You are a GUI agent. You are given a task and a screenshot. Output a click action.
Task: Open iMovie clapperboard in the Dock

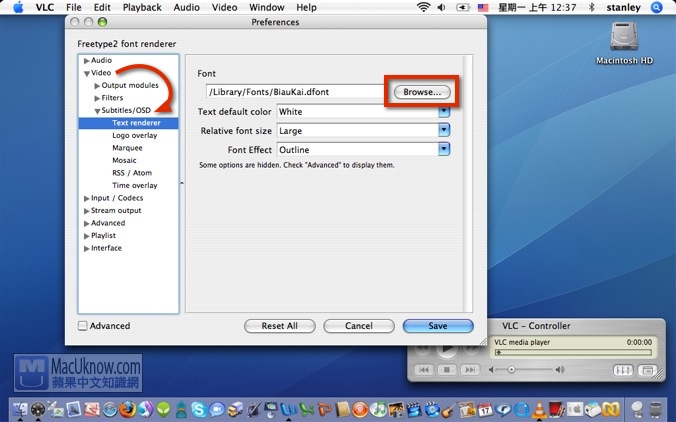[414, 409]
